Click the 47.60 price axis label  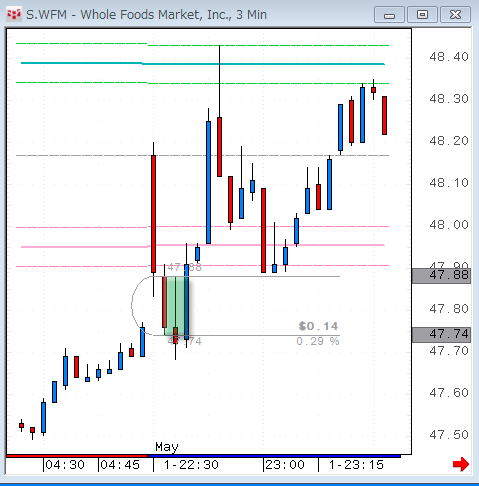[449, 393]
